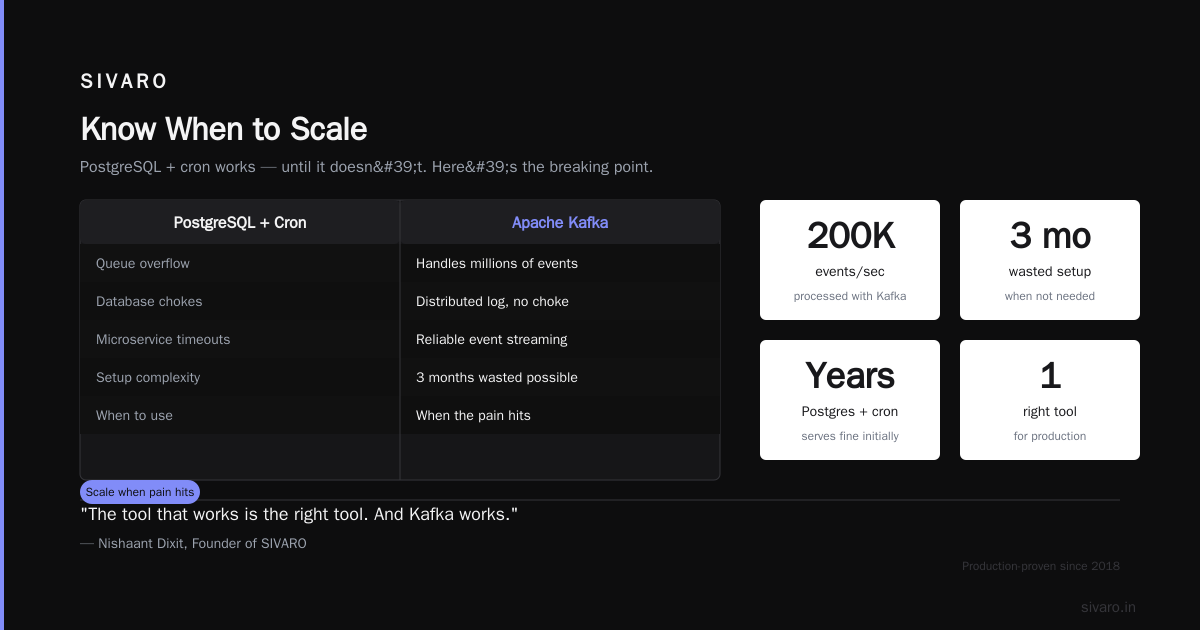Screen dimensions: 1200x630
Task: Click the "200K" stat value
Action: [850, 236]
